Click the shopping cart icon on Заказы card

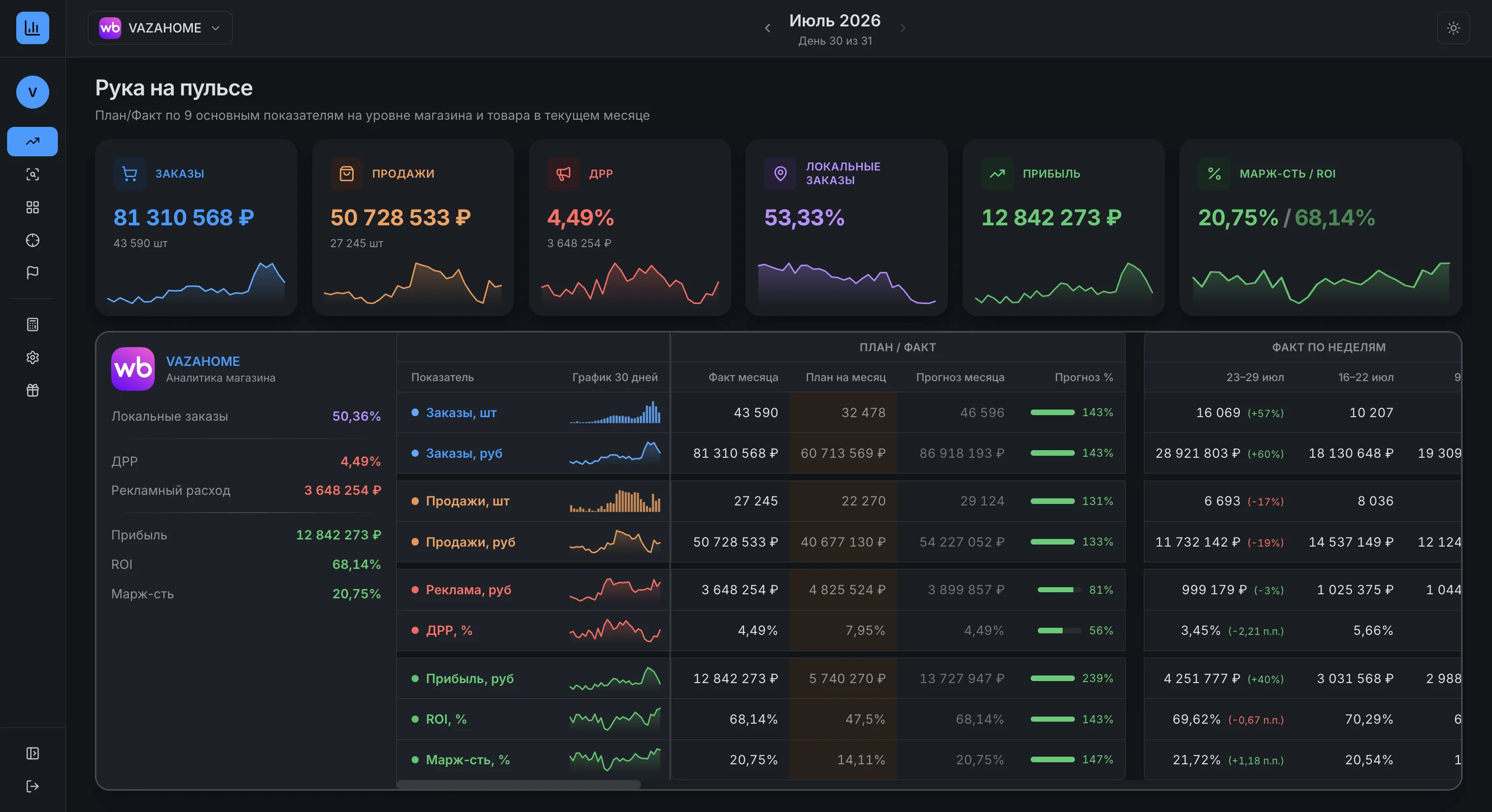point(130,174)
